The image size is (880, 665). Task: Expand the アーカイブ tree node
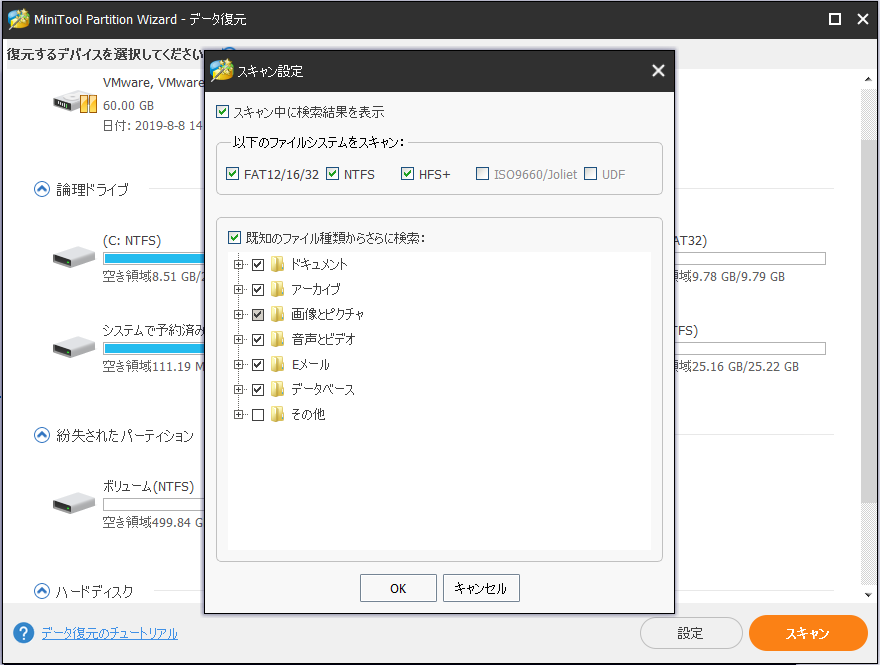click(x=239, y=290)
